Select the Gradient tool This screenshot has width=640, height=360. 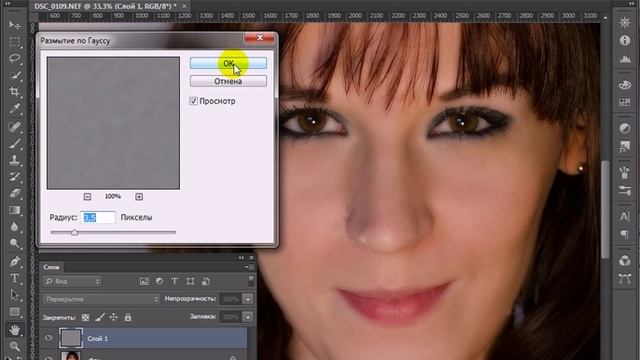[x=14, y=210]
